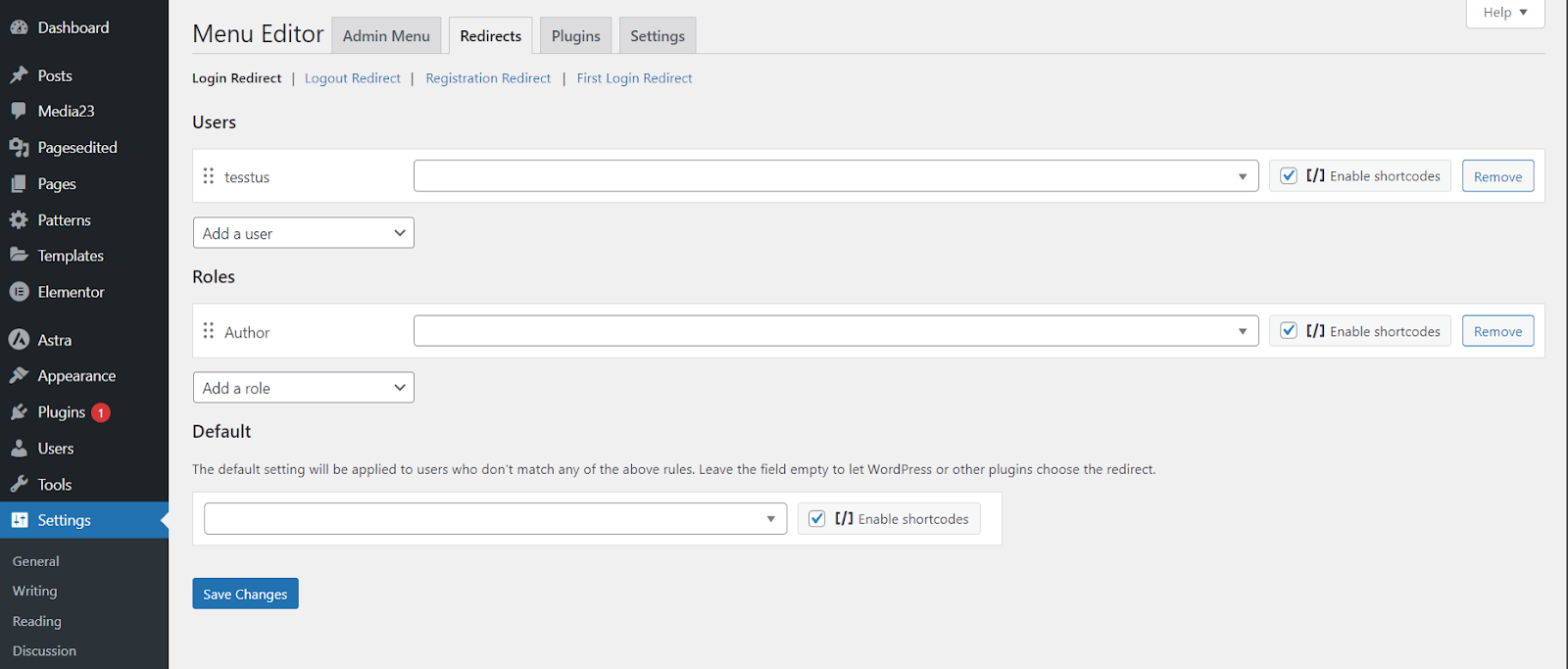Open the Elementor icon in sidebar
The height and width of the screenshot is (669, 1568).
19,292
